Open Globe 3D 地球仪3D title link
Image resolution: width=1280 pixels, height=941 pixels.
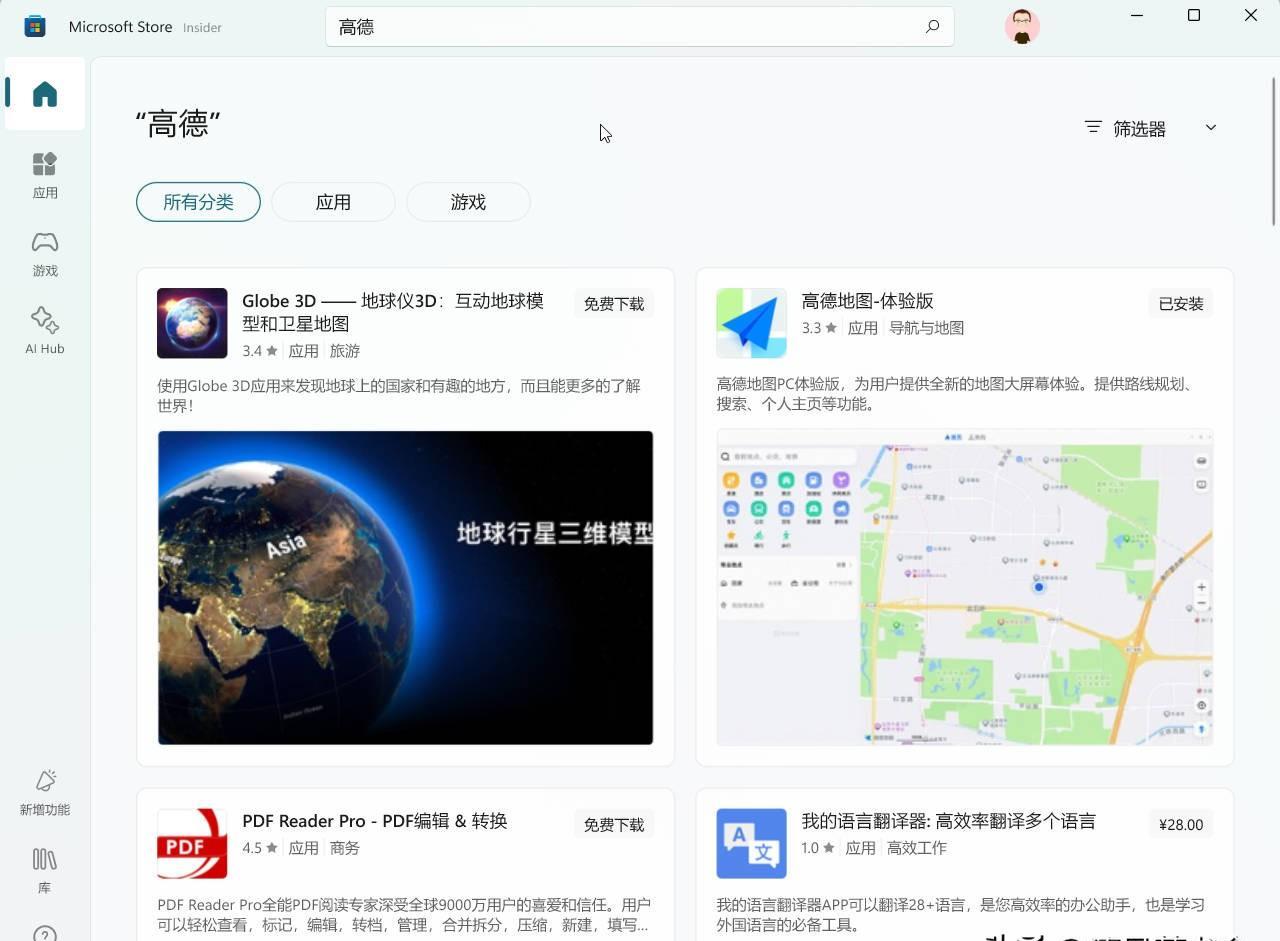pyautogui.click(x=393, y=312)
